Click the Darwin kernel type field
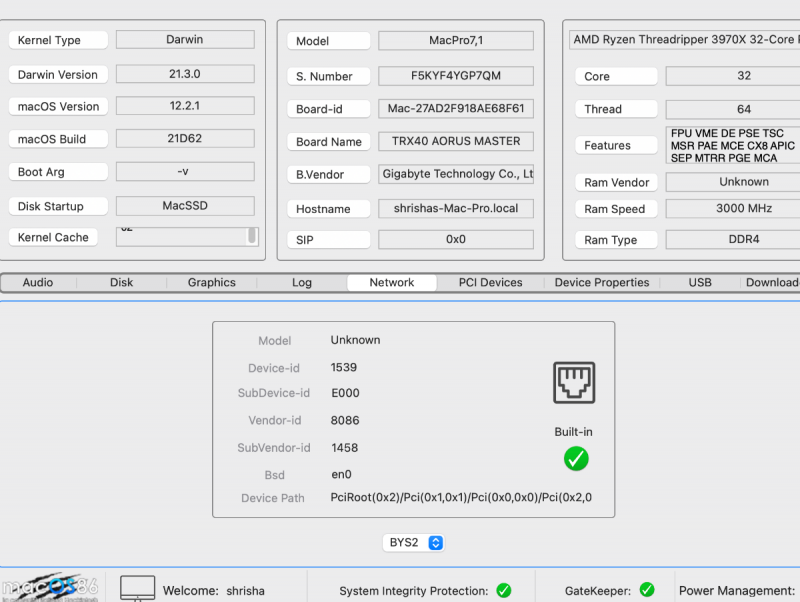800x602 pixels. [x=185, y=40]
